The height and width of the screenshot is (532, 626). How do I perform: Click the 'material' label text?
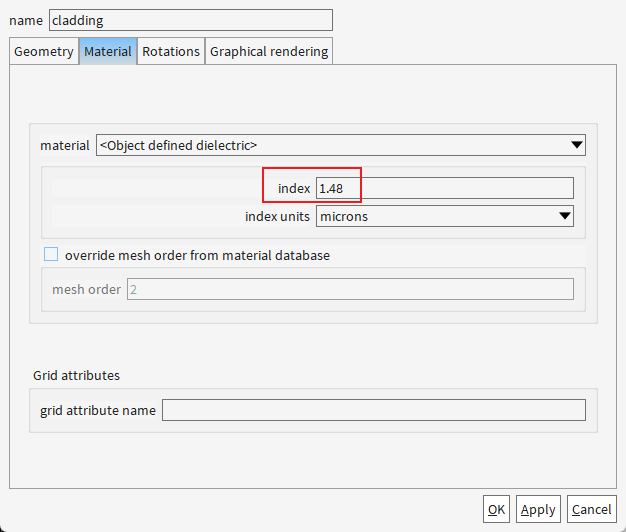tap(65, 145)
